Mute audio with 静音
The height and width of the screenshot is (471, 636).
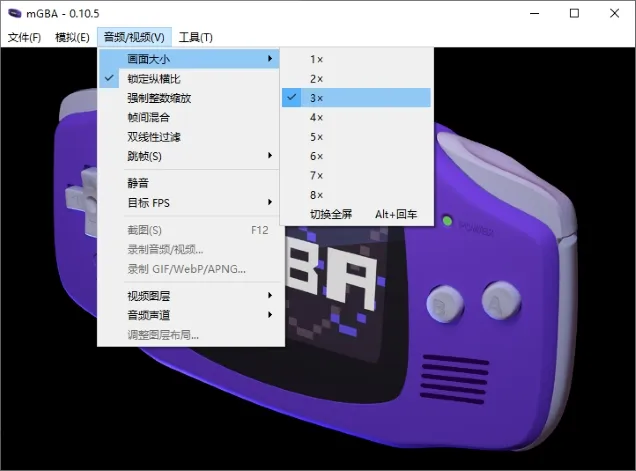(138, 183)
